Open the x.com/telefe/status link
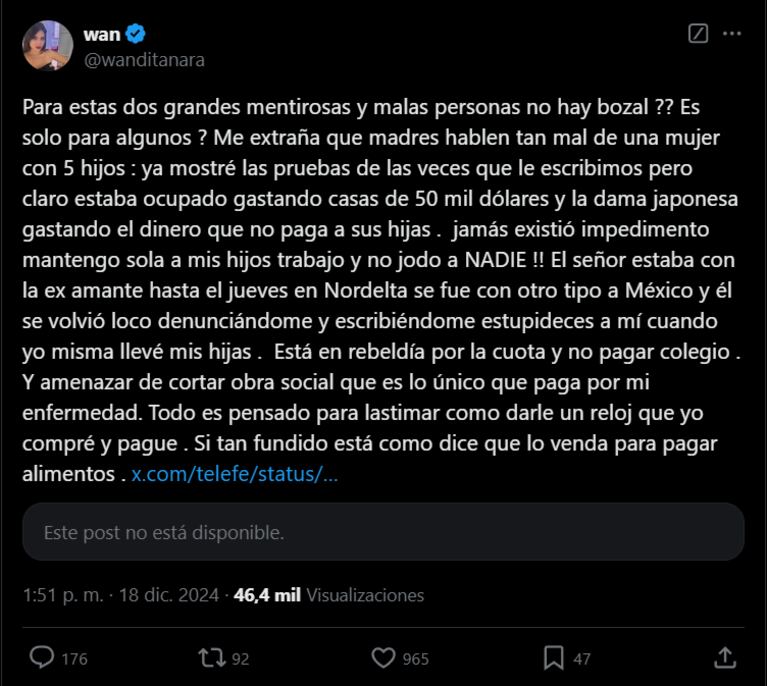767x686 pixels. click(x=235, y=474)
